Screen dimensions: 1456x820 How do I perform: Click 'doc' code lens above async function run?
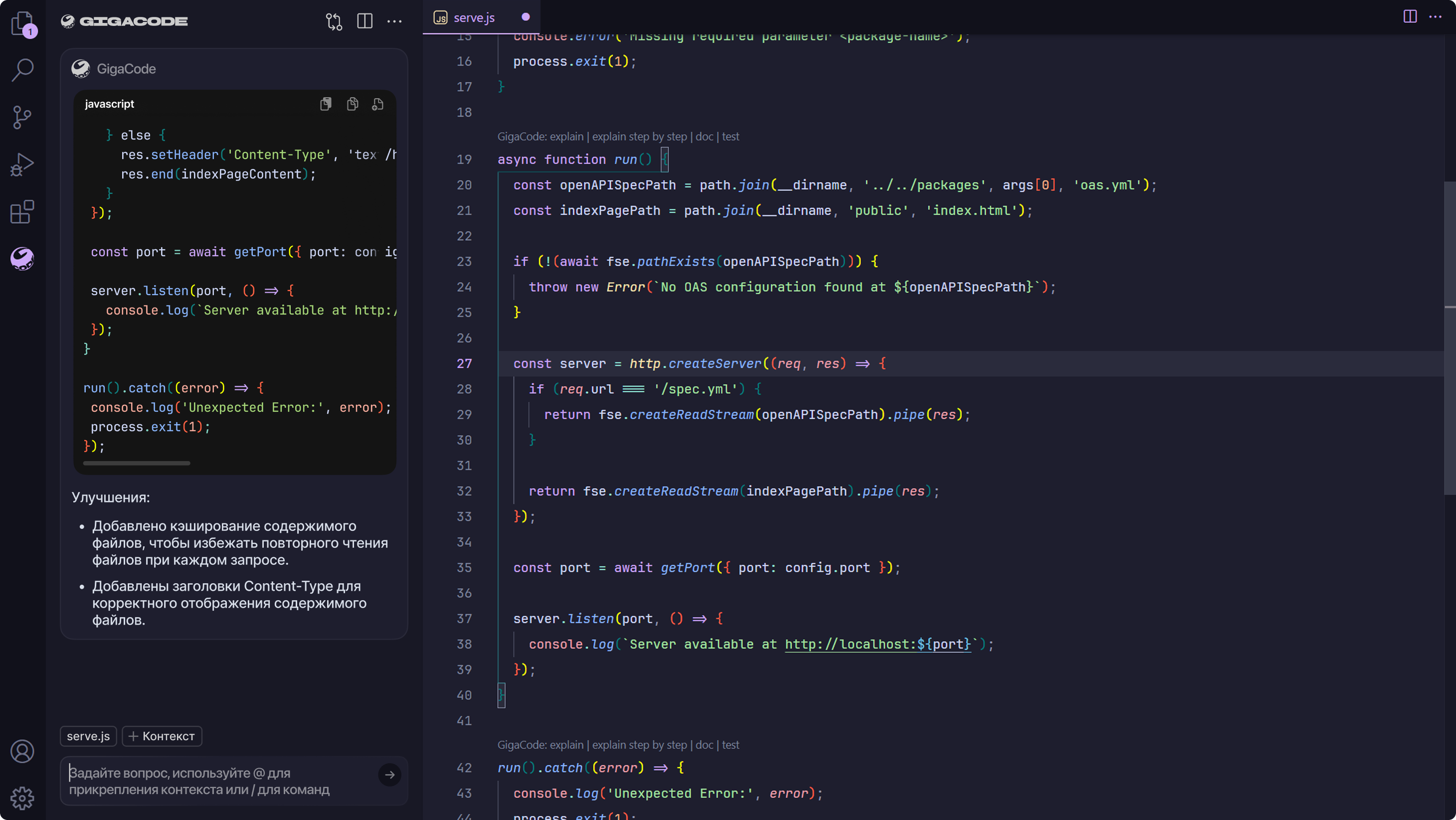[704, 136]
